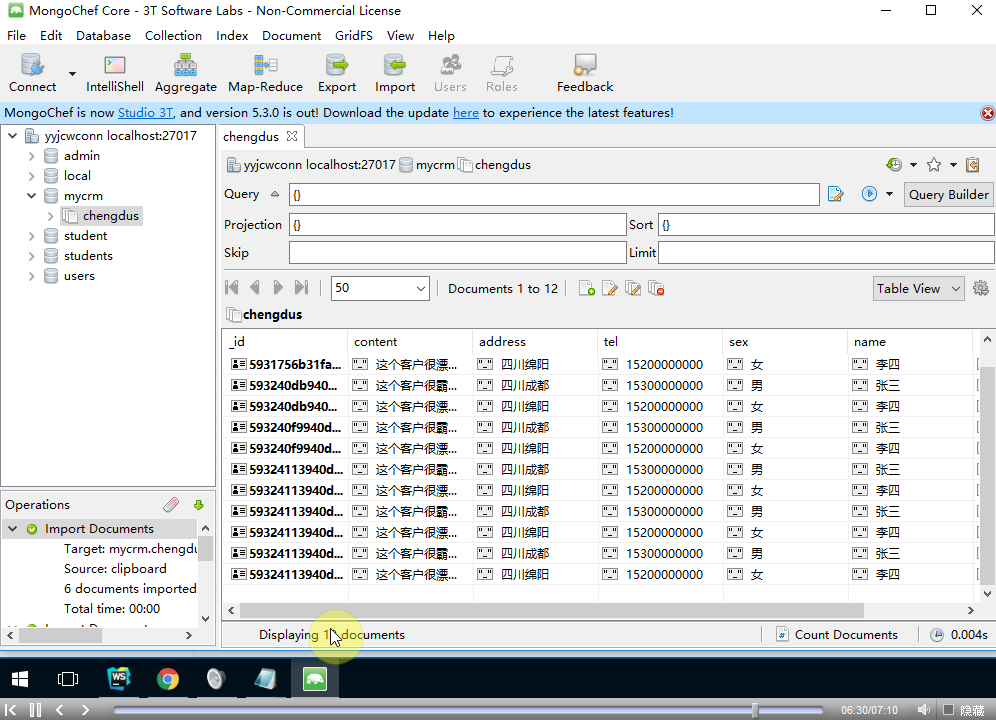Screen dimensions: 996x720
Task: Expand the admin database node
Action: coord(31,156)
